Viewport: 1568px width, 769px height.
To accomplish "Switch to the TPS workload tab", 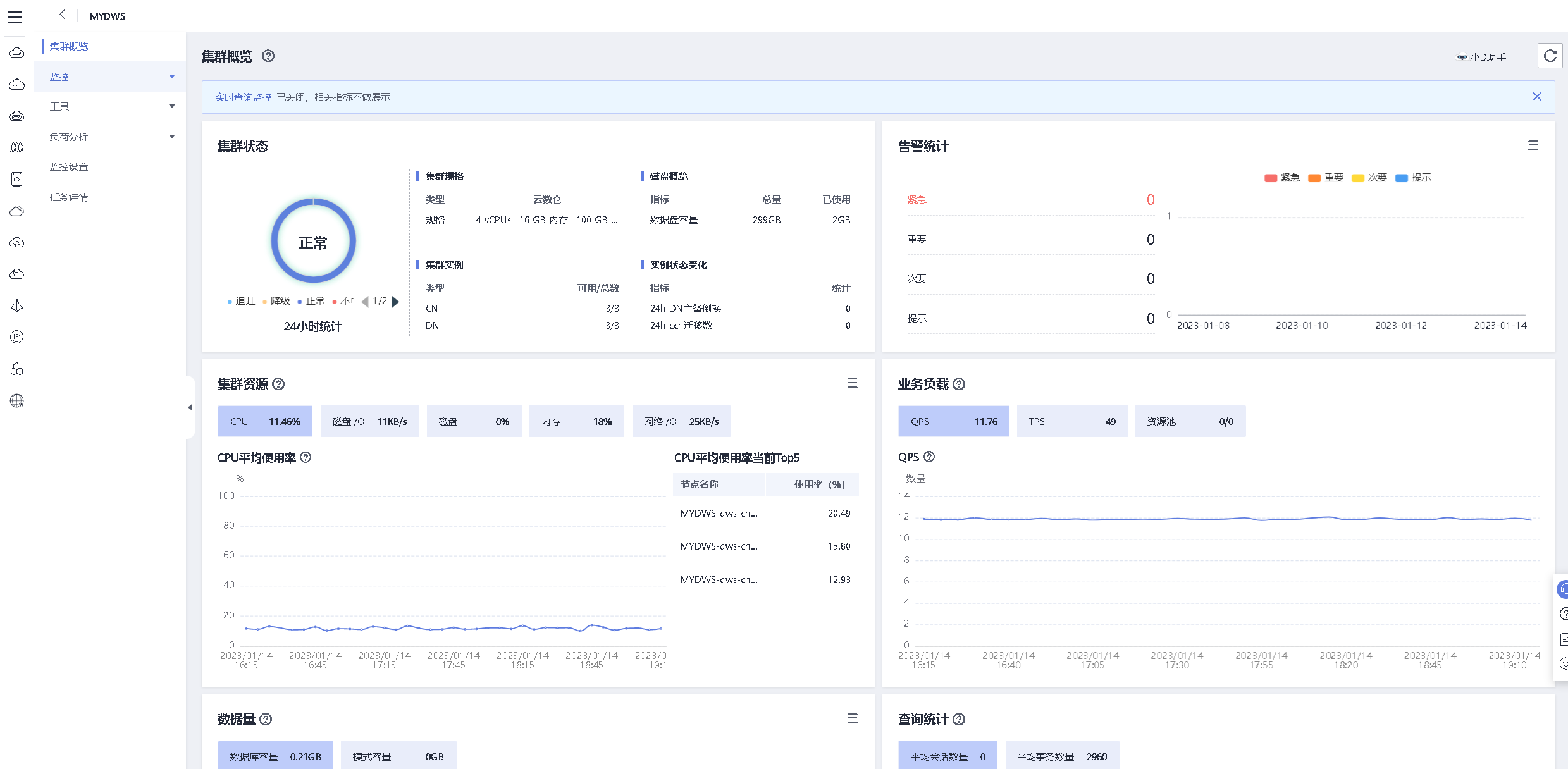I will click(1071, 422).
